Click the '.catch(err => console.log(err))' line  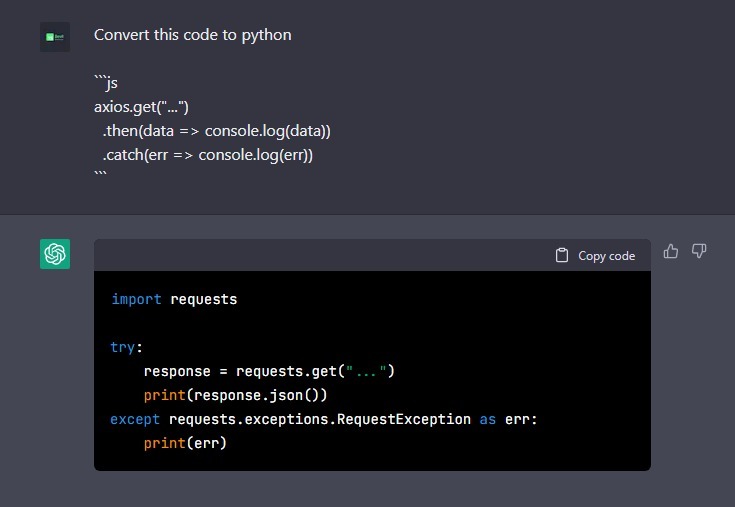(x=208, y=155)
